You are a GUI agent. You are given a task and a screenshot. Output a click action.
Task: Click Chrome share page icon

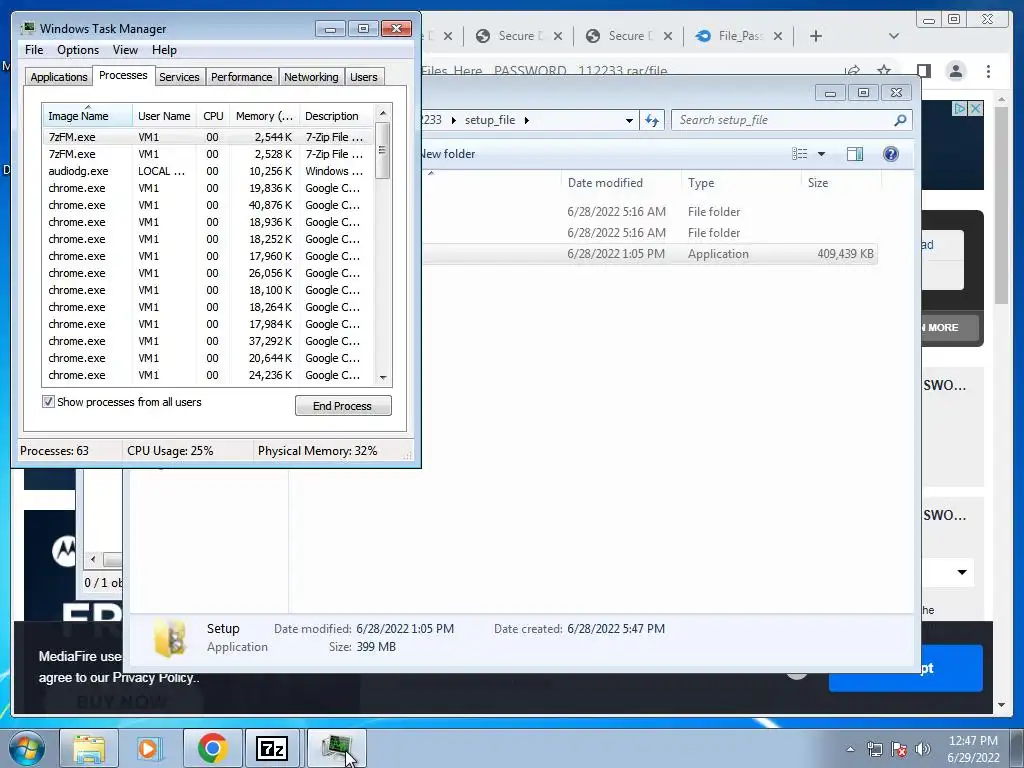852,71
